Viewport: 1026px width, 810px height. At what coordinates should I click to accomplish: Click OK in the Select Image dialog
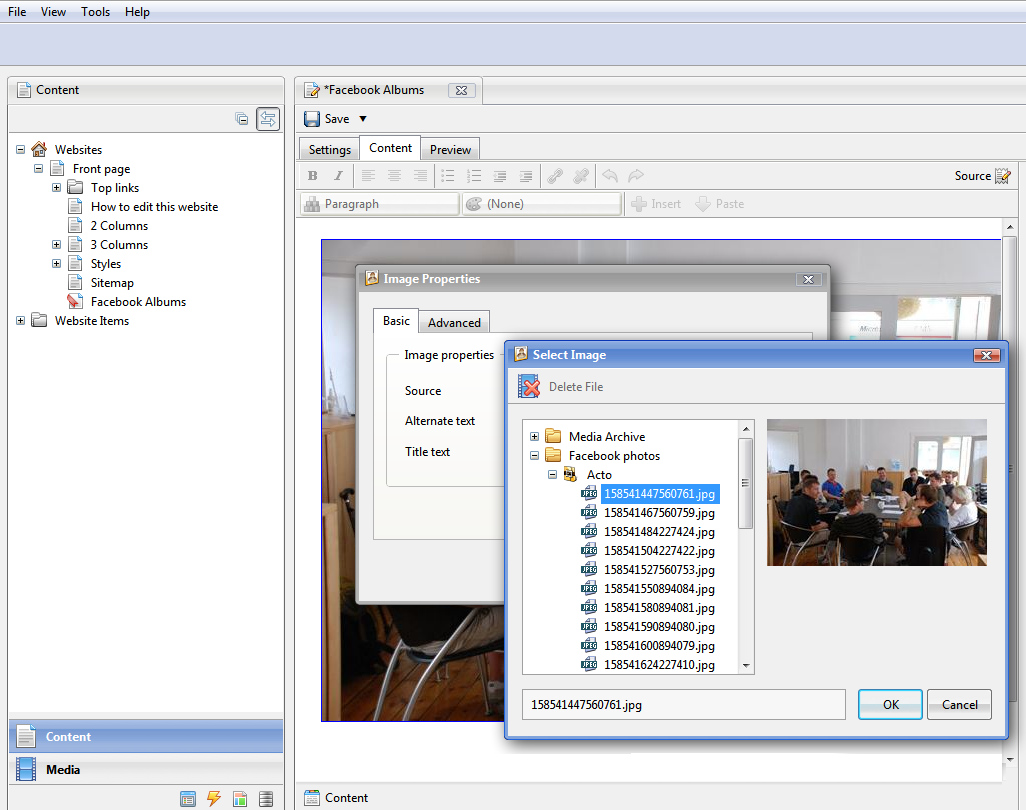(x=889, y=704)
